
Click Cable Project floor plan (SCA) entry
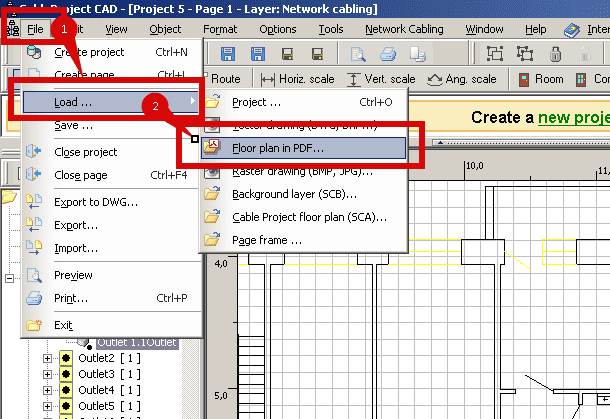click(309, 217)
